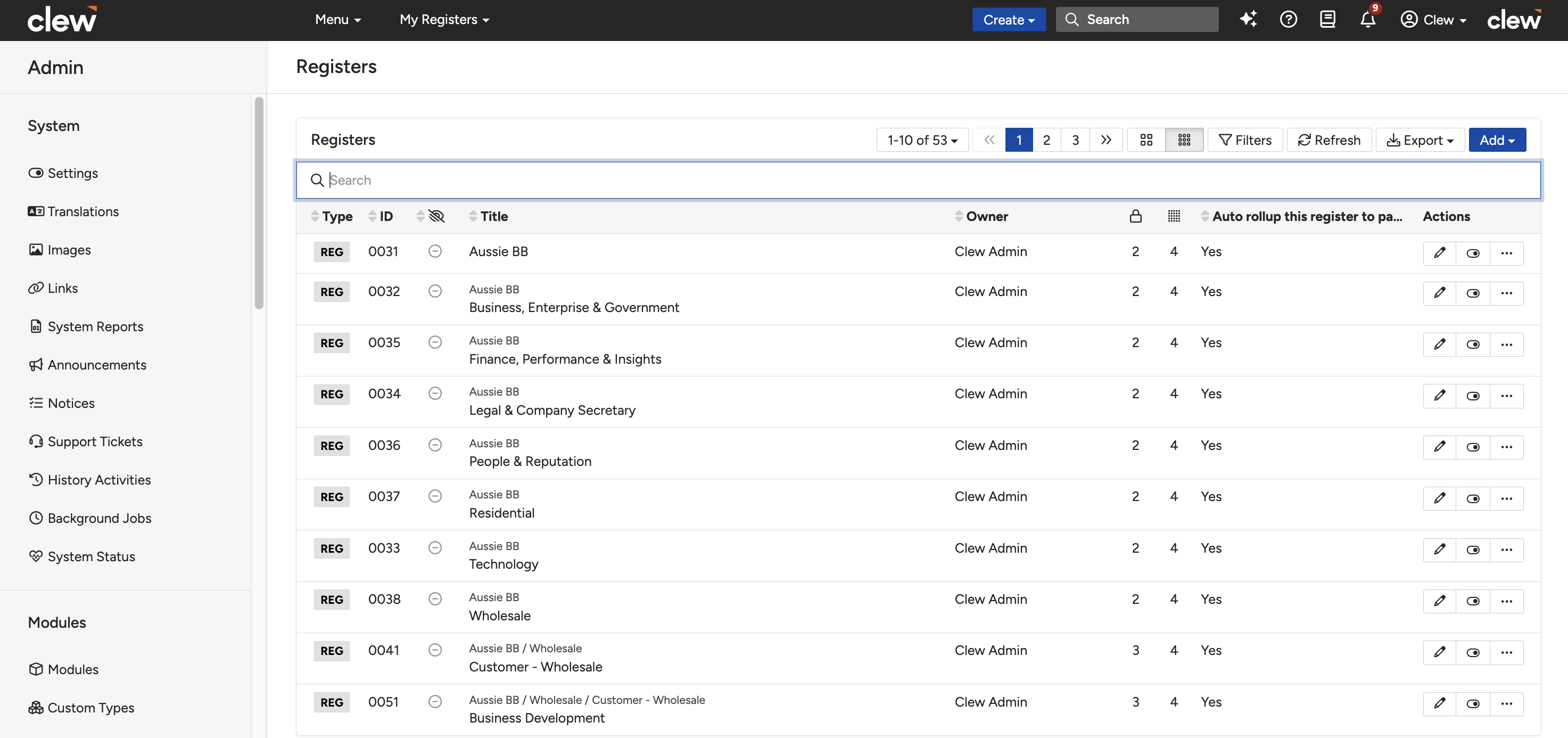Sort by the lock column icon

1135,216
